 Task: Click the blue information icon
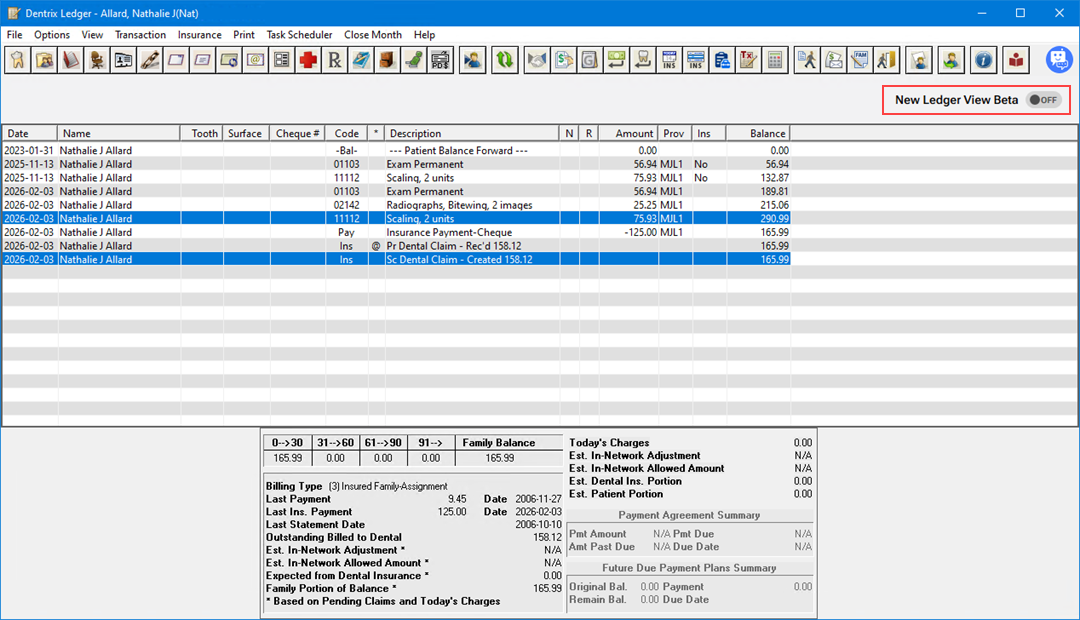984,60
